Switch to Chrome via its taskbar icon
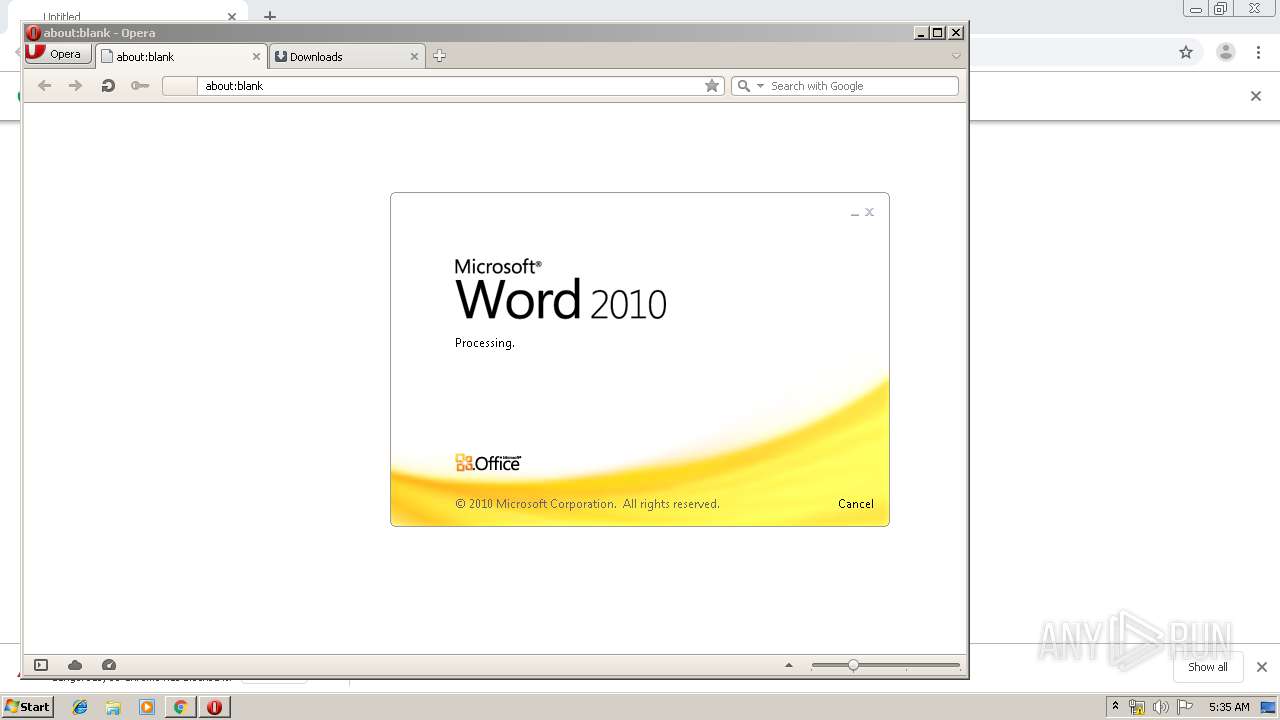Viewport: 1280px width, 720px height. 181,707
